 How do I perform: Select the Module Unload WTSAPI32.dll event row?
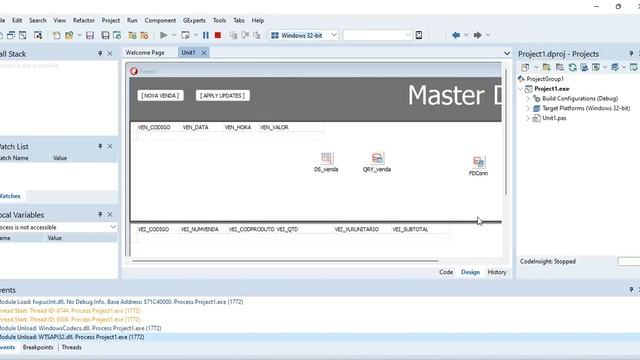[x=320, y=337]
